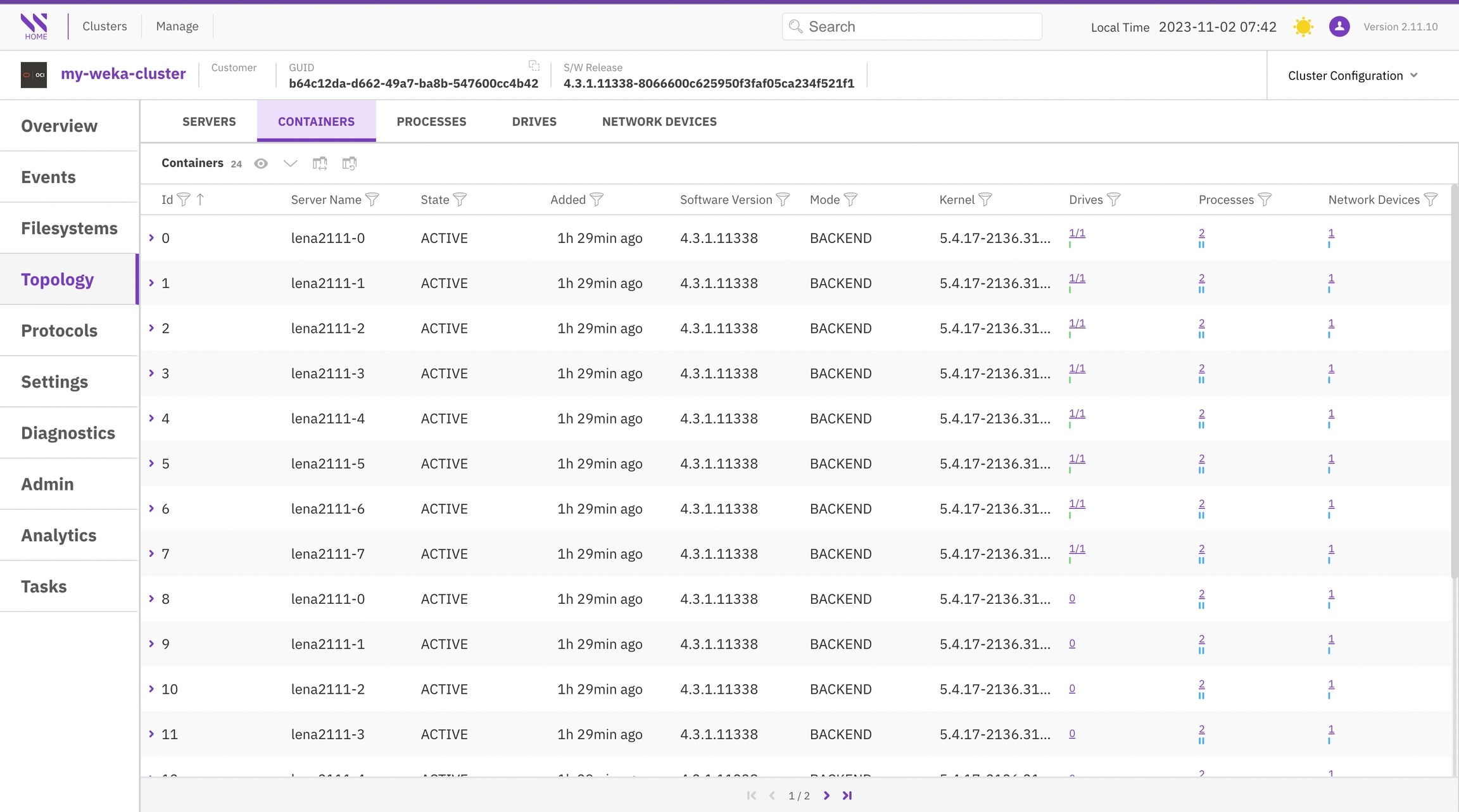Open the Clusters link in header
This screenshot has width=1459, height=812.
pos(104,26)
